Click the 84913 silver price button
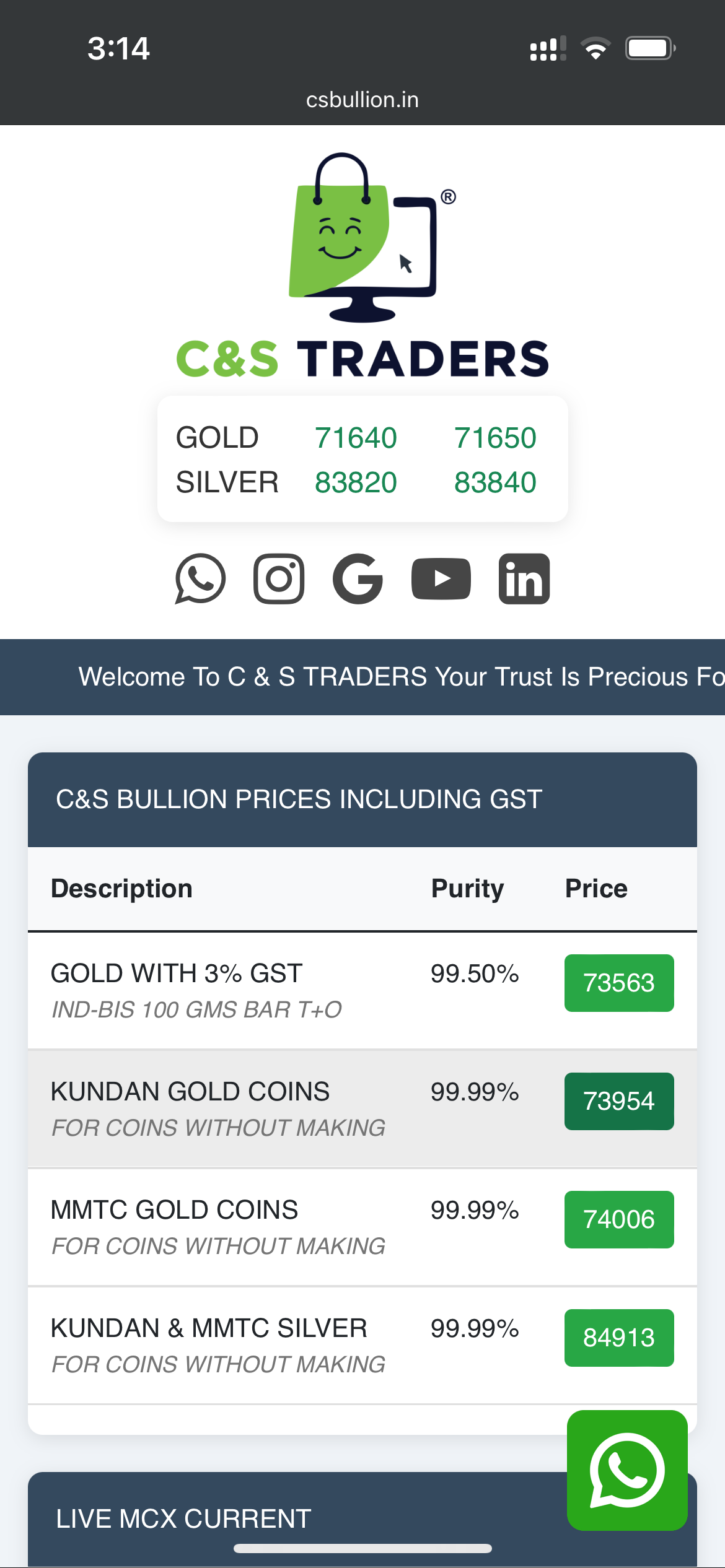Screen dimensions: 725x1568 click(618, 1338)
